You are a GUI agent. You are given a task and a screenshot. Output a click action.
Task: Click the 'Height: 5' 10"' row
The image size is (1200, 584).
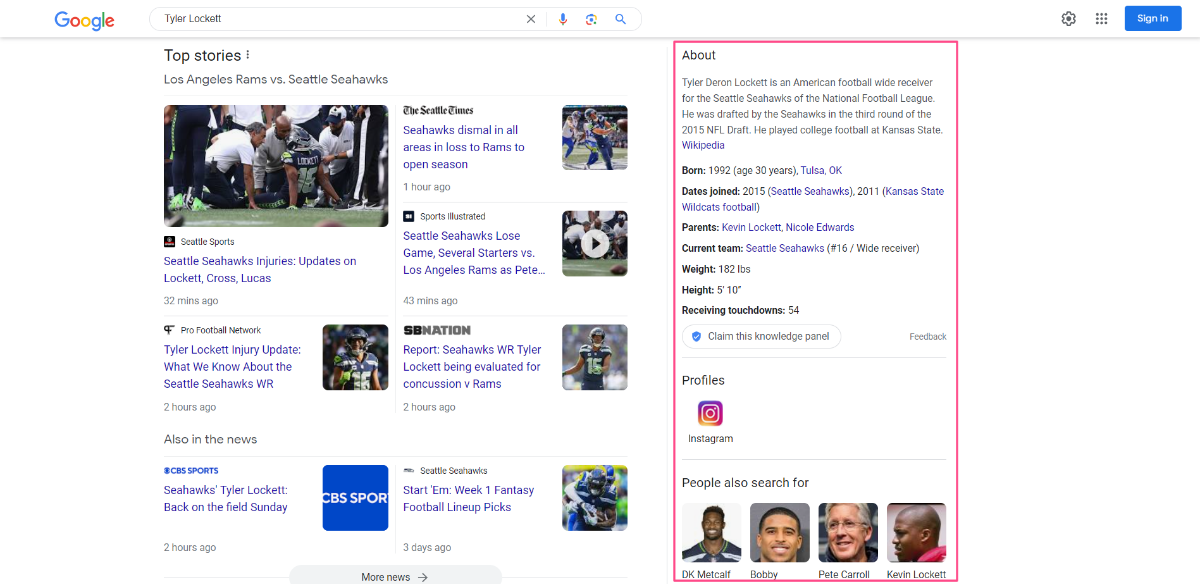tap(711, 290)
